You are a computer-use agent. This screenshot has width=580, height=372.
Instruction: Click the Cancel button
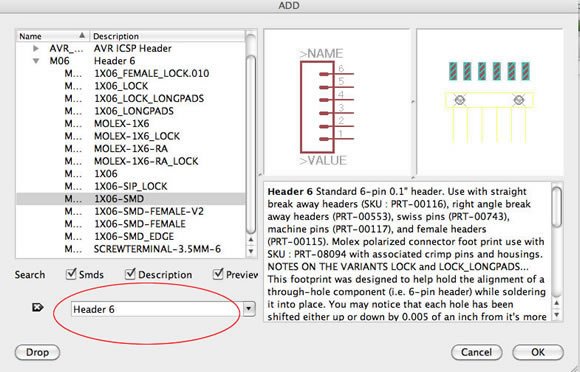(476, 352)
